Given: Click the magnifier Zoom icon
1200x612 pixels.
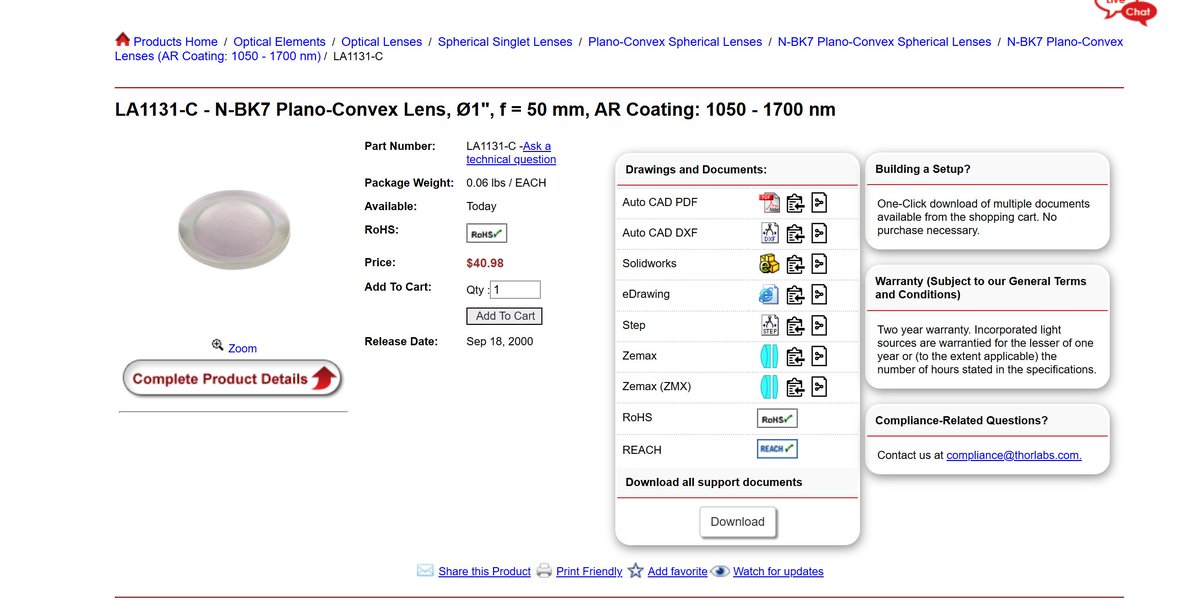Looking at the screenshot, I should click(218, 345).
